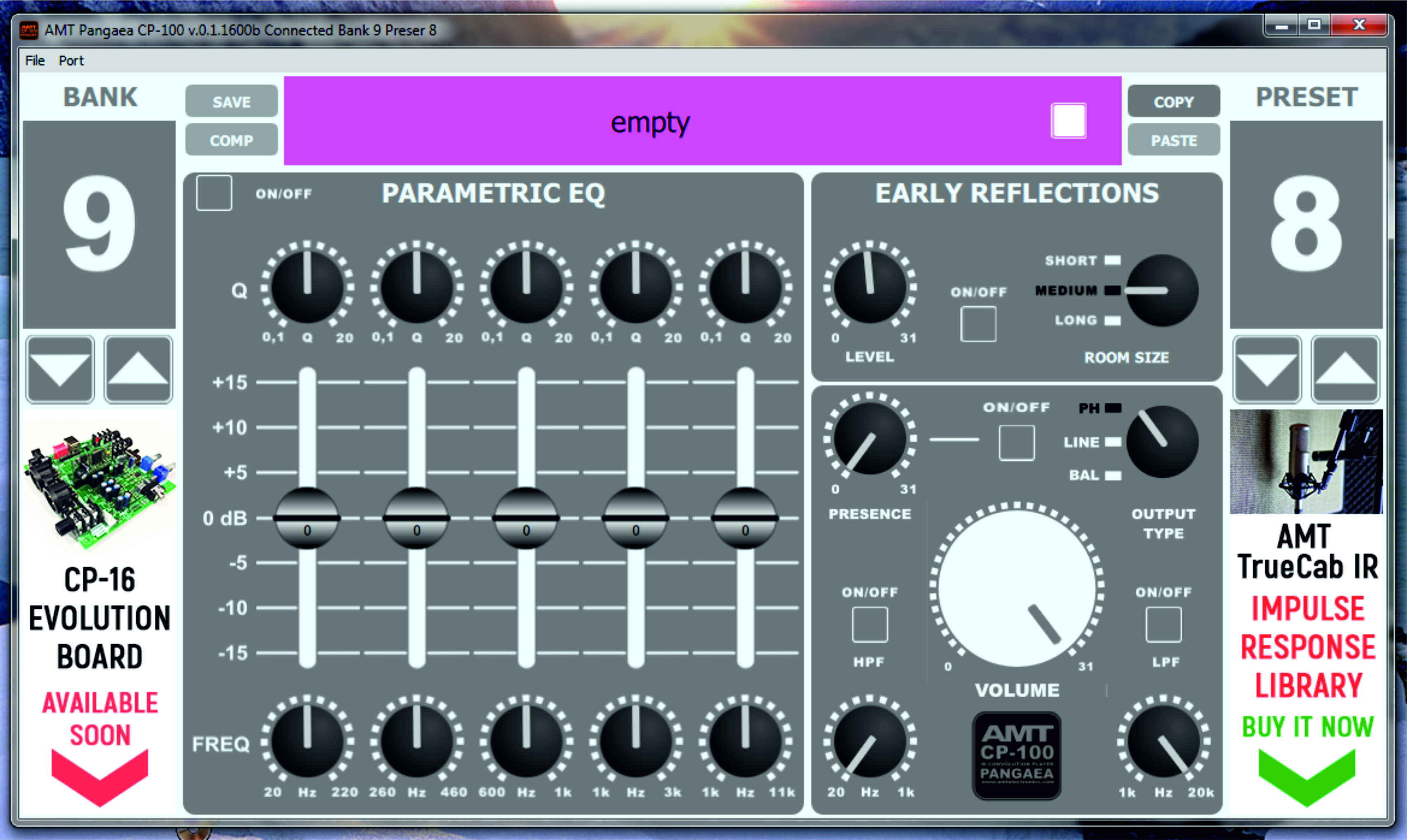Click the Bank down arrow button
Viewport: 1407px width, 840px height.
pos(60,370)
